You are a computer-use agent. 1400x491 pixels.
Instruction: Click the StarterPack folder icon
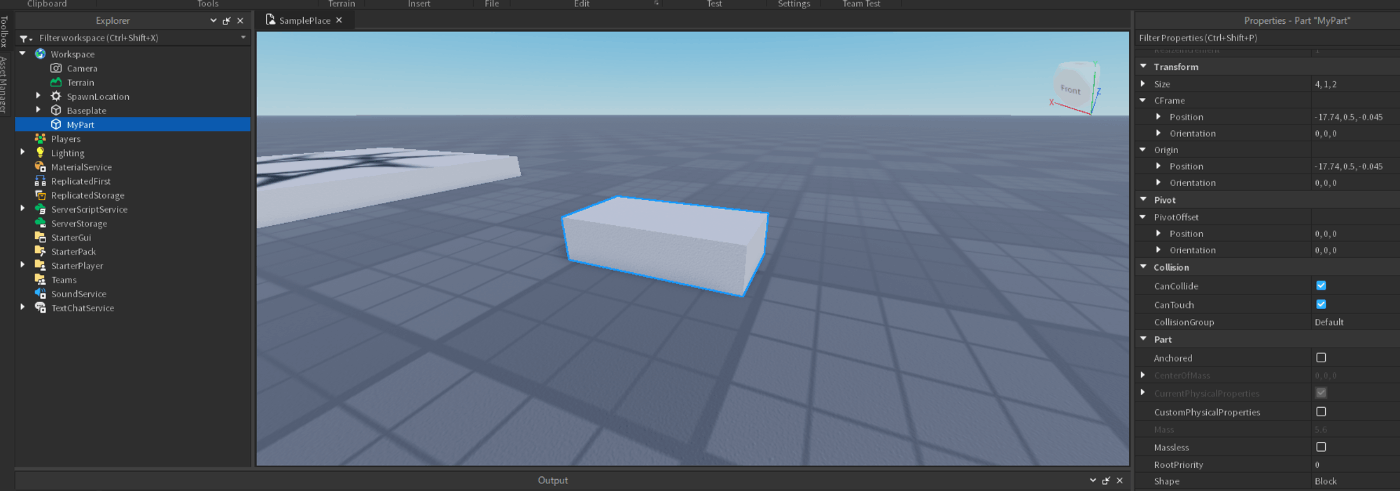[x=40, y=251]
